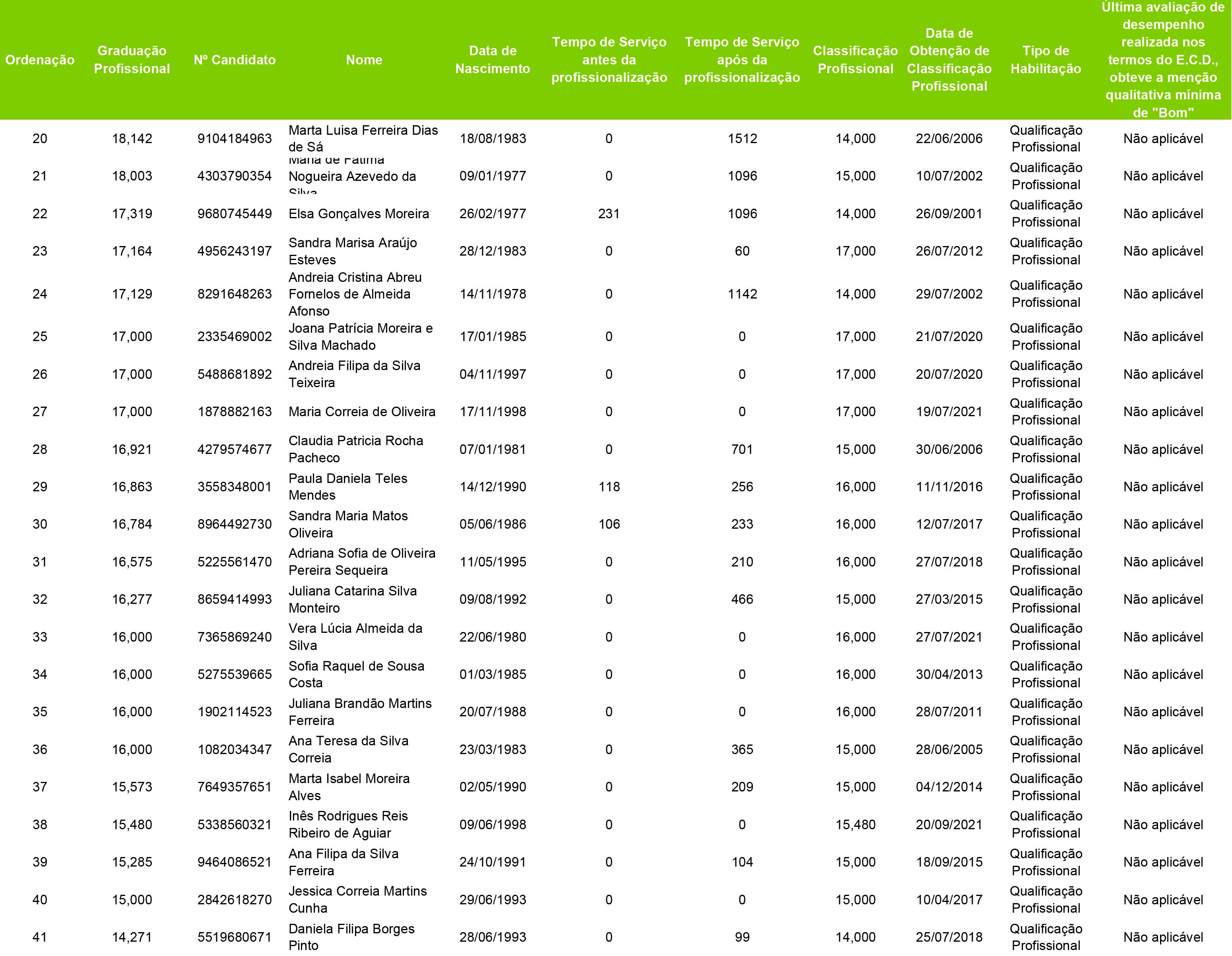The width and height of the screenshot is (1232, 956).
Task: Click the Classificação Profissional header cell
Action: click(855, 60)
